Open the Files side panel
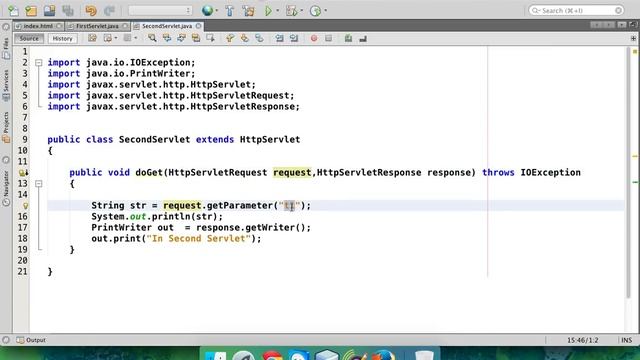The image size is (640, 360). point(6,48)
